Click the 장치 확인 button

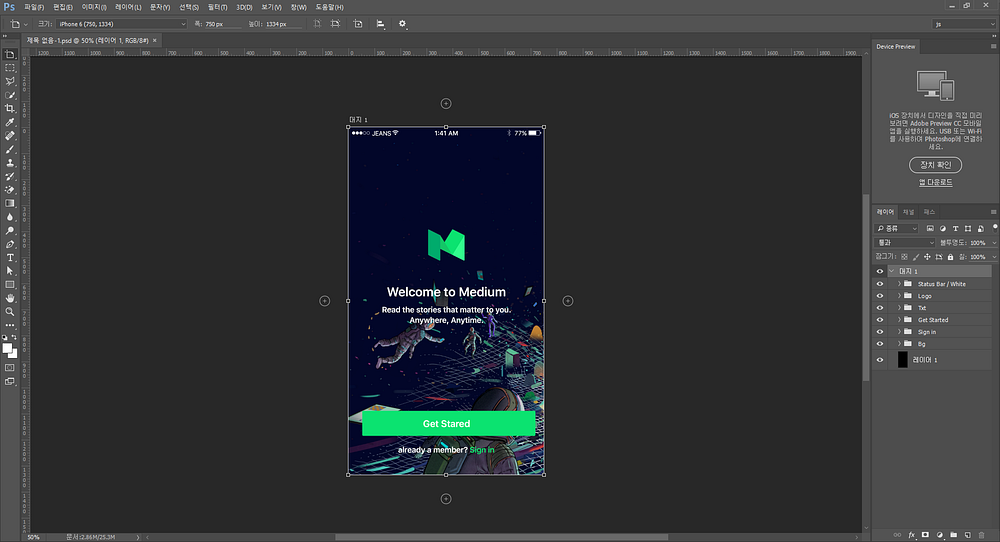936,165
